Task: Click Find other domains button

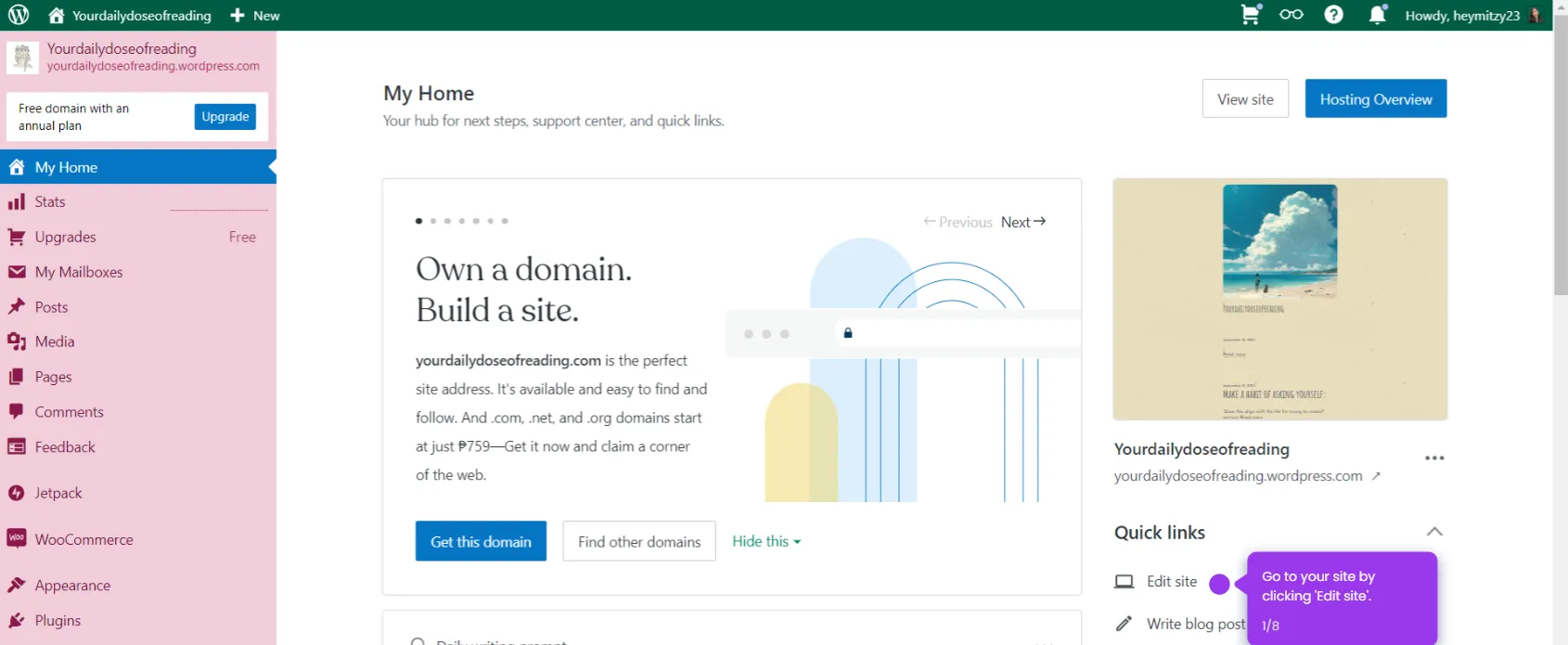Action: (x=639, y=541)
